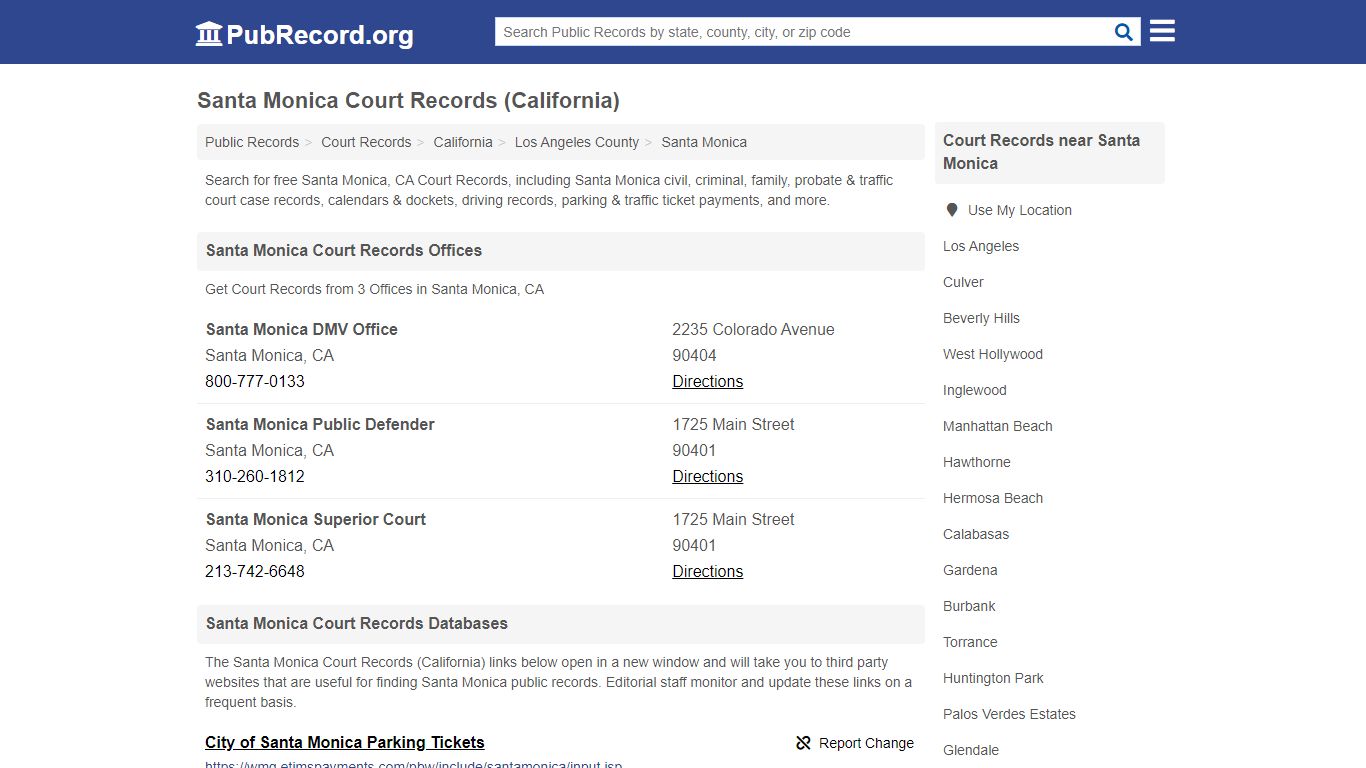The image size is (1366, 768).
Task: Open Calabasas court records
Action: [x=976, y=534]
